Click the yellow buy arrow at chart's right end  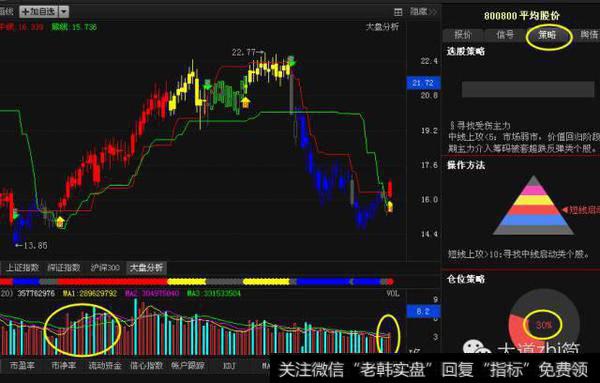coord(390,207)
